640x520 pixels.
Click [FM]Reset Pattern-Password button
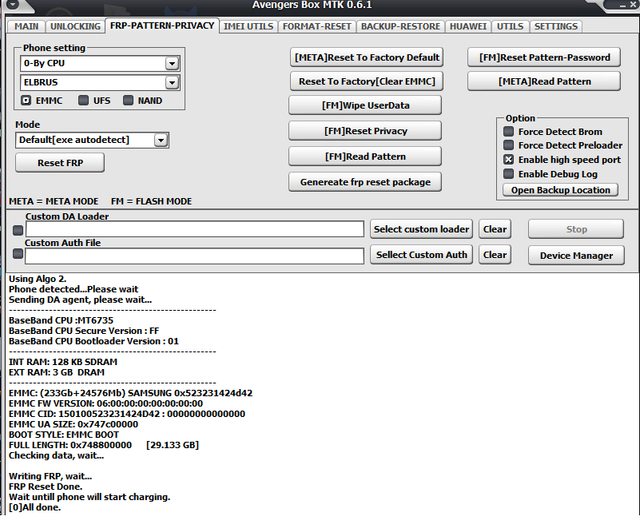(544, 58)
